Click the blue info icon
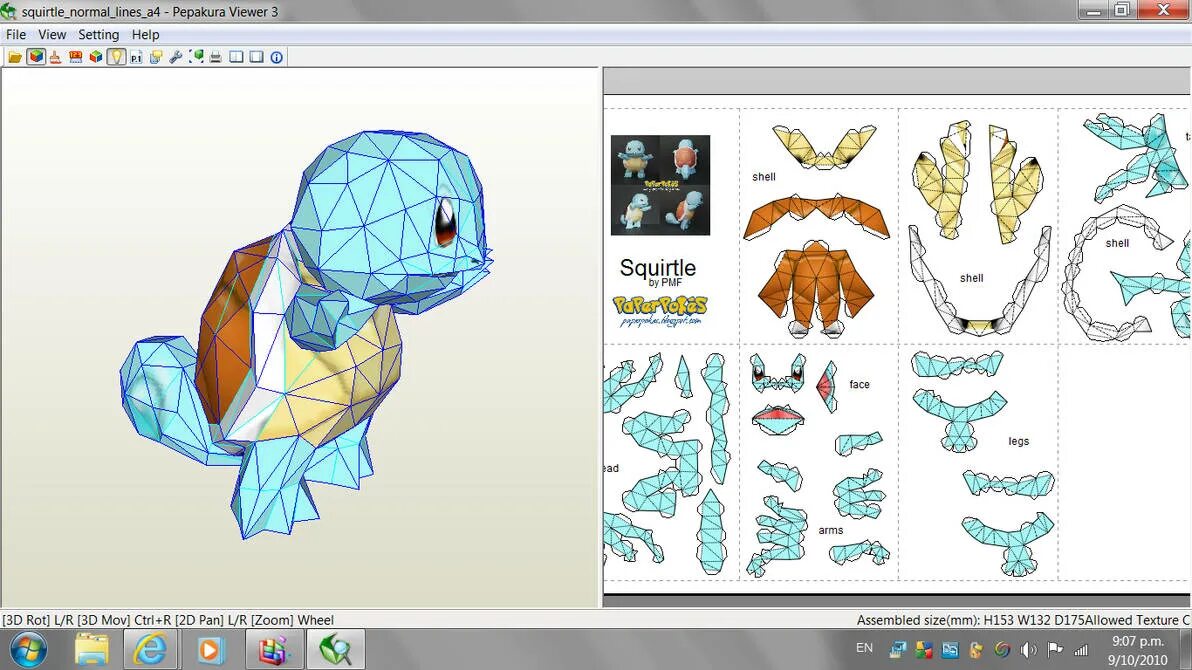This screenshot has width=1192, height=670. (x=277, y=57)
